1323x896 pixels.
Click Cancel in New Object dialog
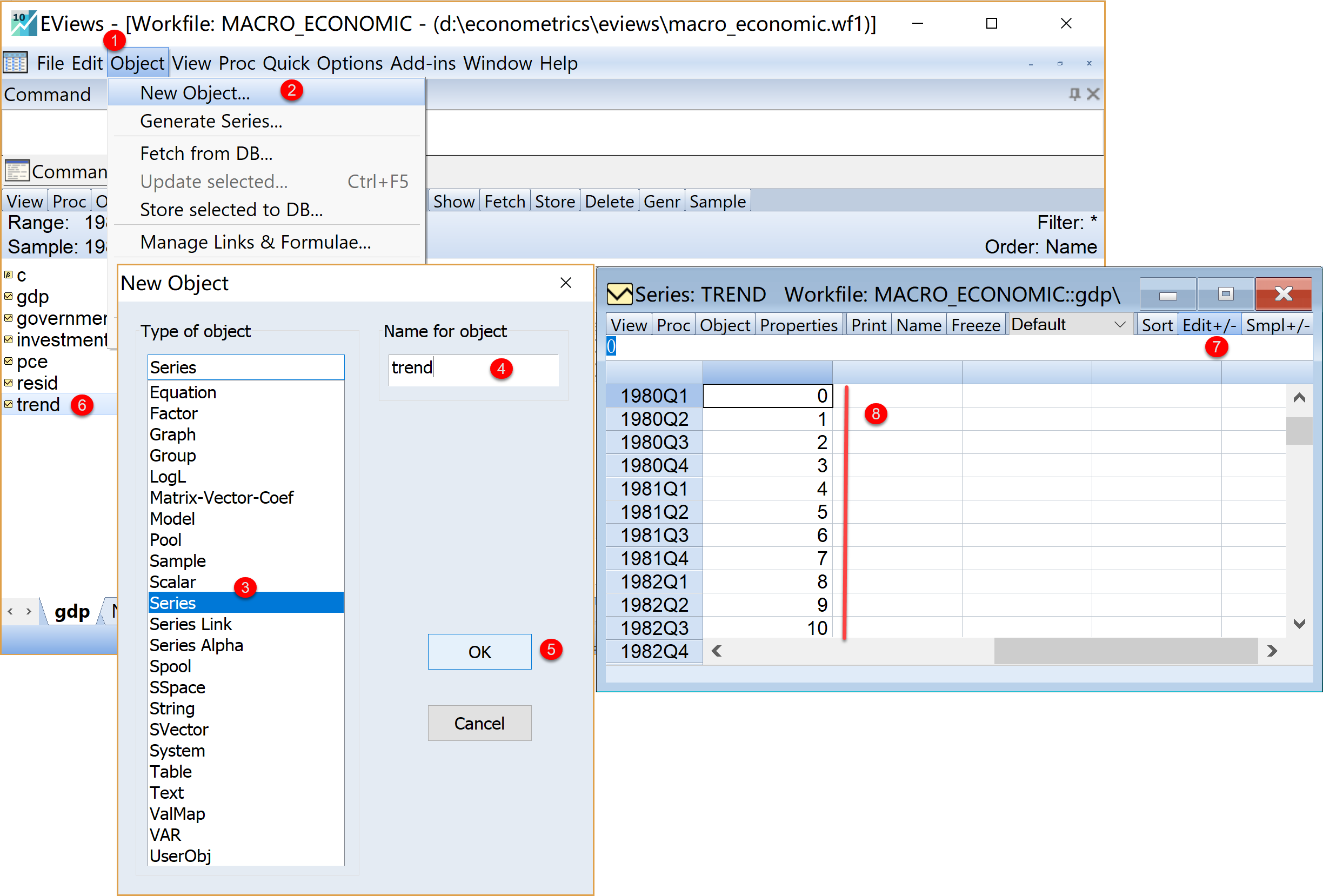pyautogui.click(x=479, y=723)
